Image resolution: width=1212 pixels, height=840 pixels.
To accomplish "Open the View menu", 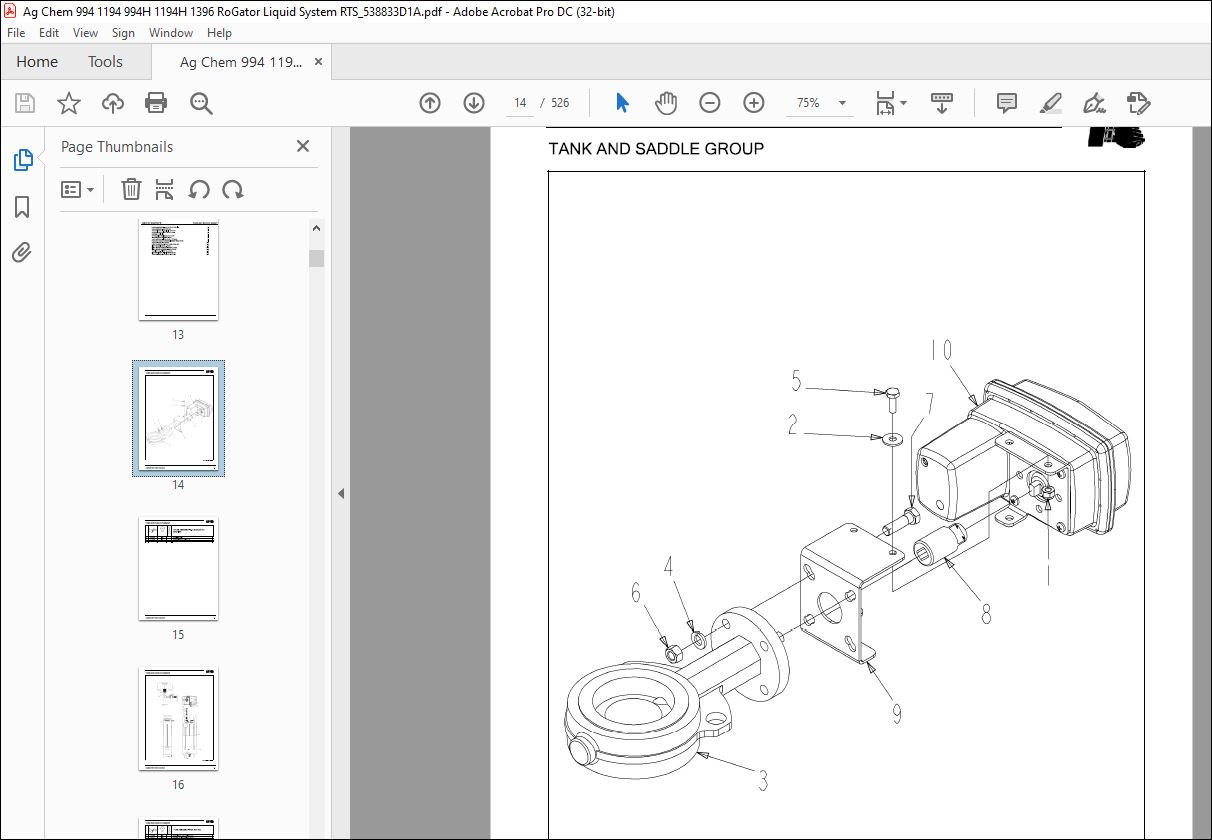I will [86, 33].
